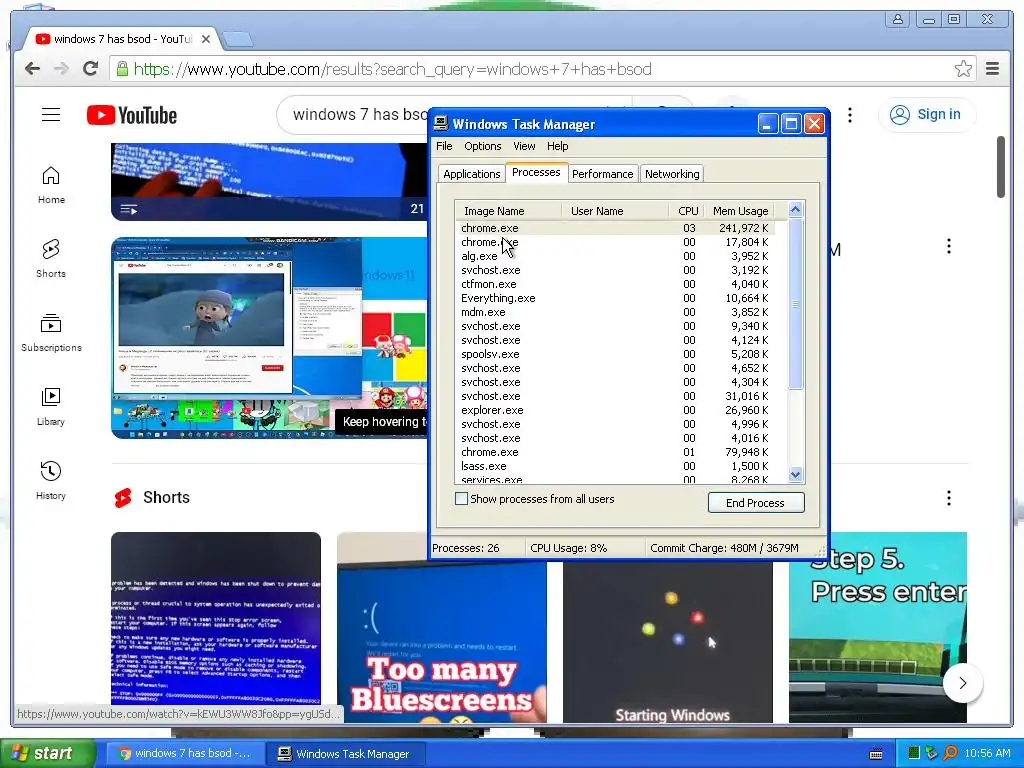Reload the page in Chrome
1024x768 pixels.
[x=91, y=69]
